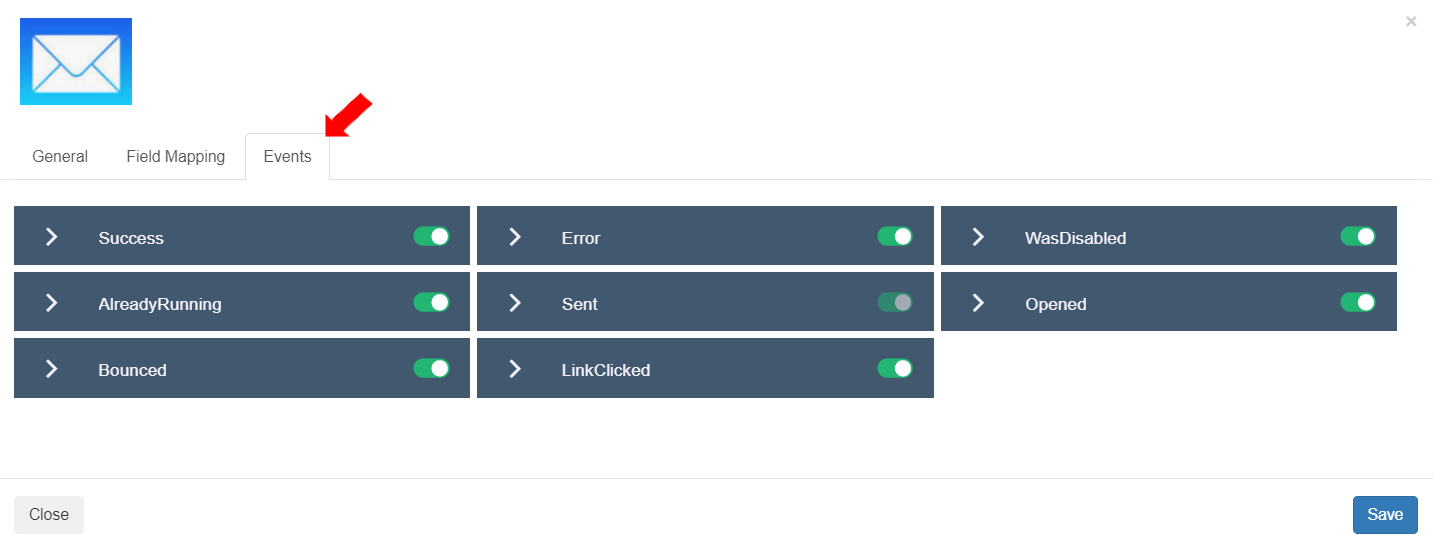Open the Field Mapping tab
The width and height of the screenshot is (1433, 547).
tap(176, 157)
